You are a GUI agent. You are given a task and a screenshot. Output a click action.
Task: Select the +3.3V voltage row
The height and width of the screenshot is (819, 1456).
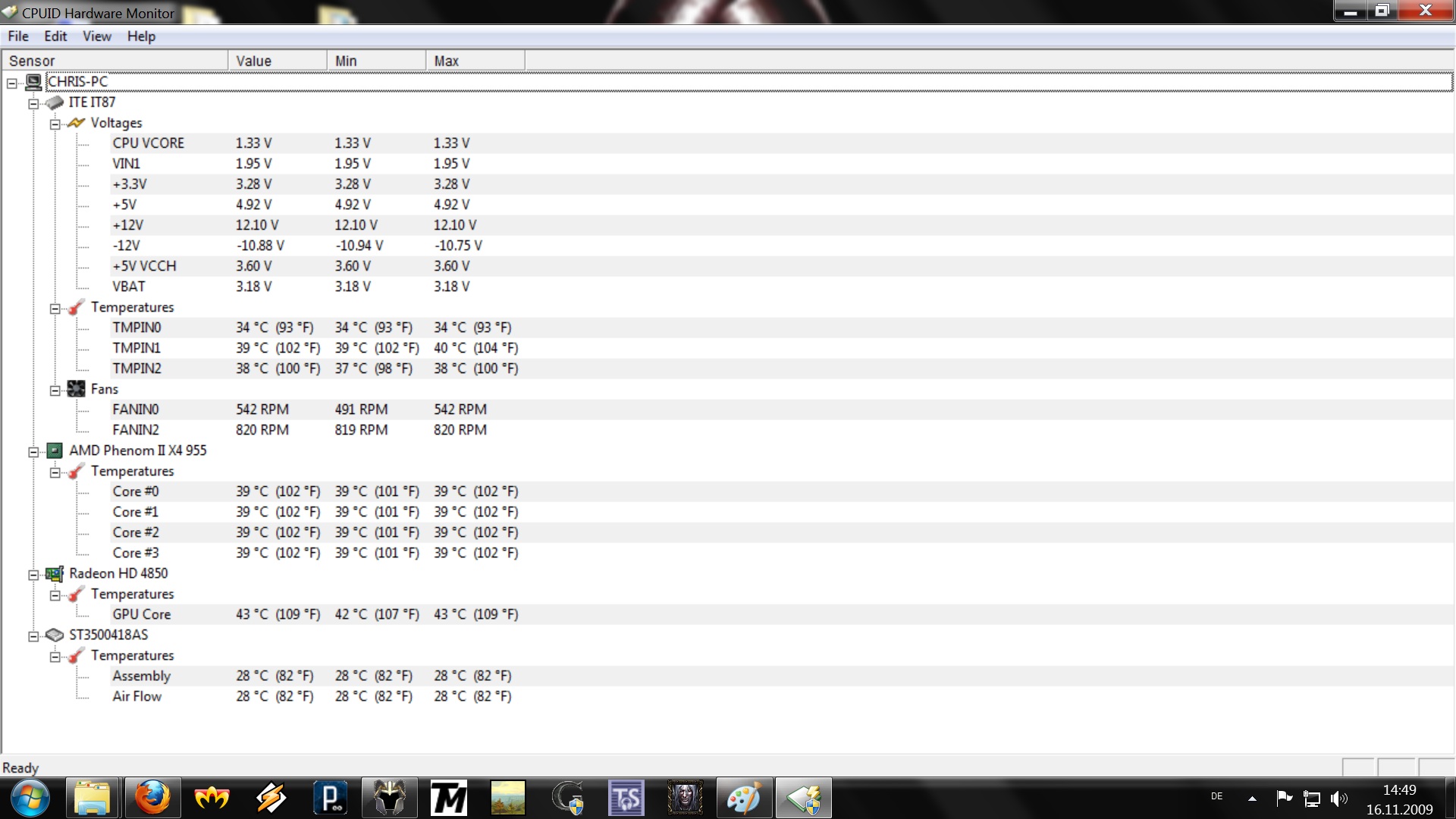click(x=781, y=184)
